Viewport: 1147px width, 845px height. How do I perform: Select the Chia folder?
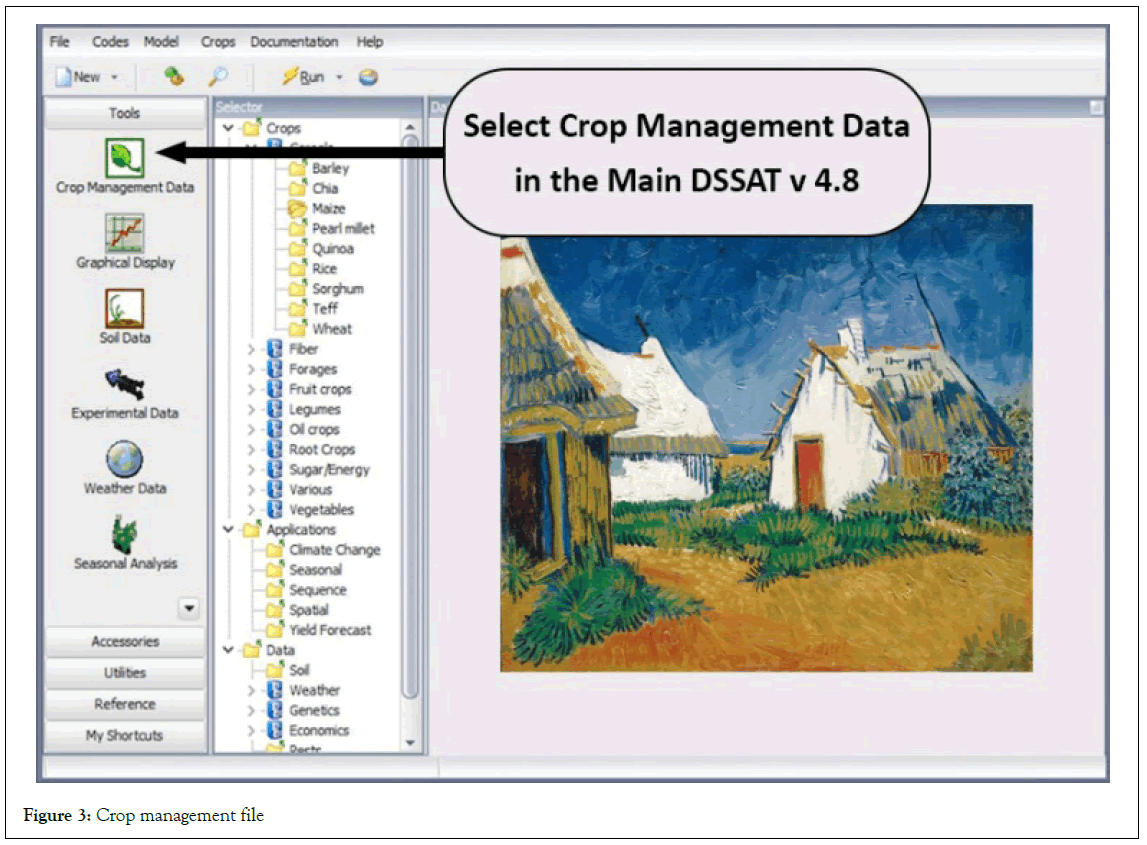(314, 189)
